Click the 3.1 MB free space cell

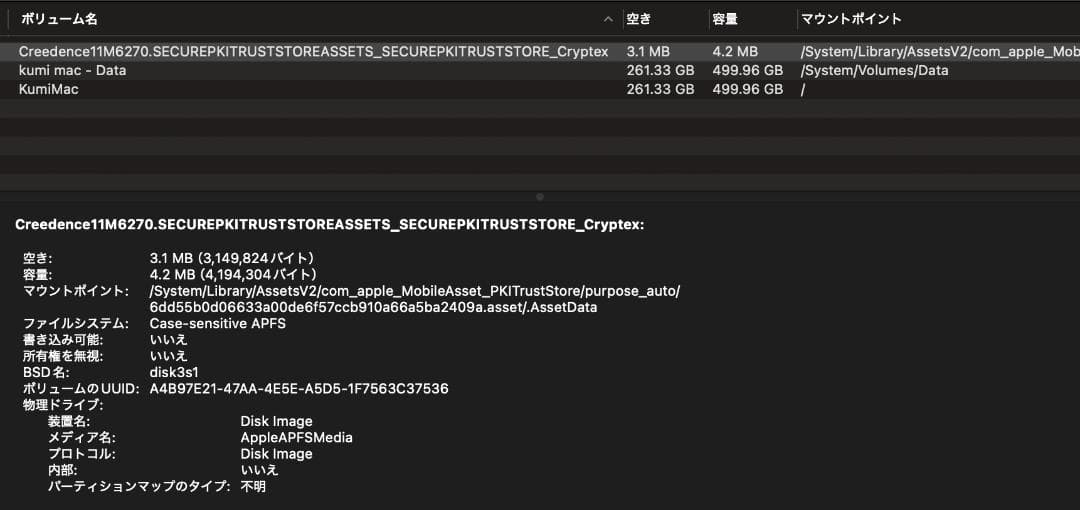pos(649,52)
